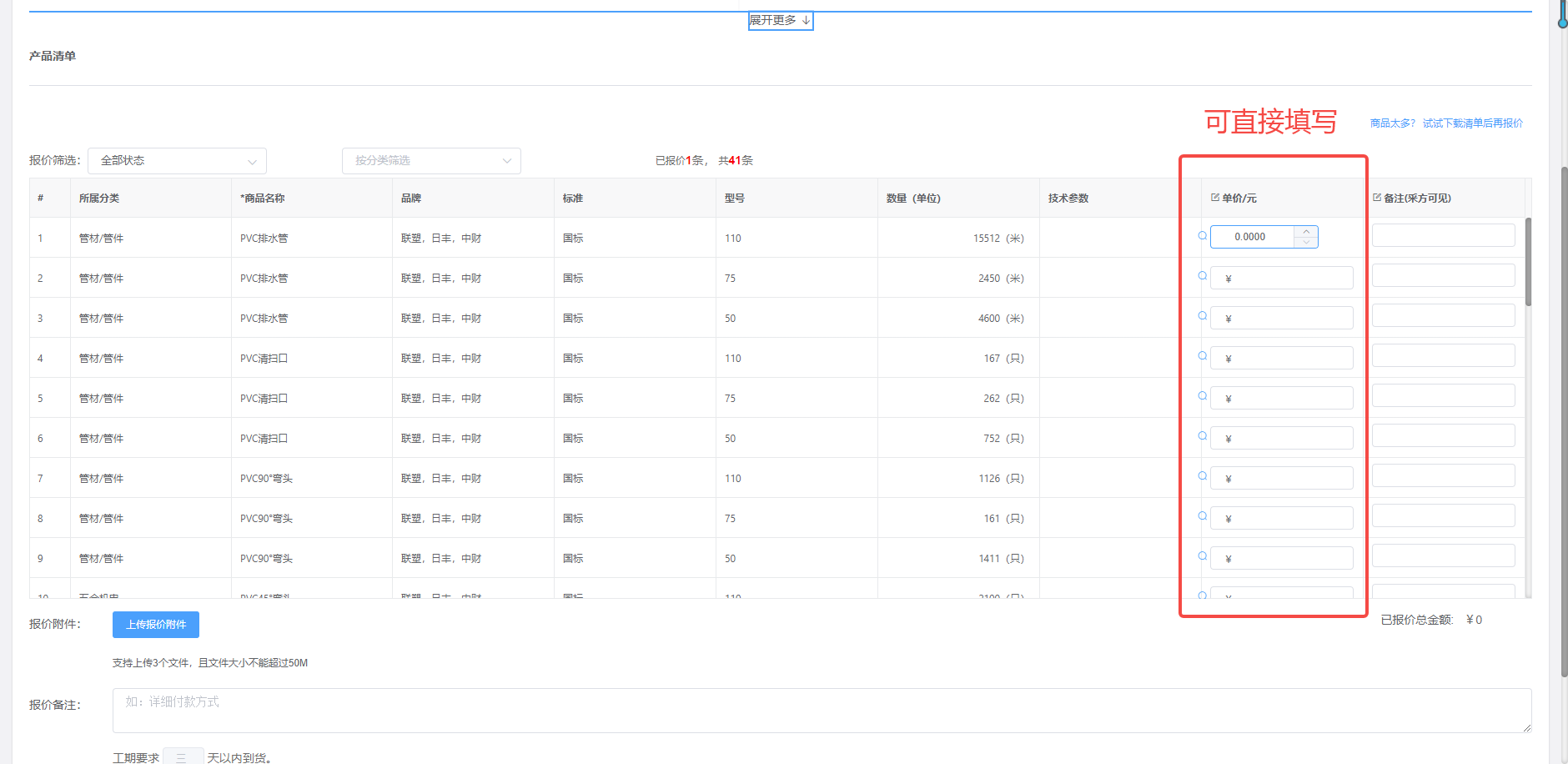Click the search icon beside row 1 price
This screenshot has height=764, width=1568.
pos(1202,236)
